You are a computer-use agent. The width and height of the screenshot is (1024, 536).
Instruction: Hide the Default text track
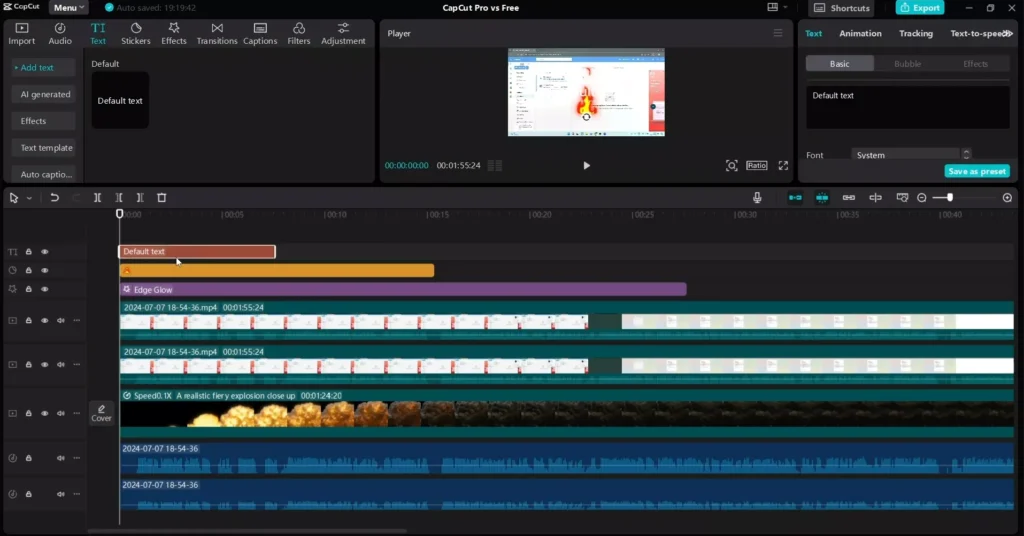point(44,251)
